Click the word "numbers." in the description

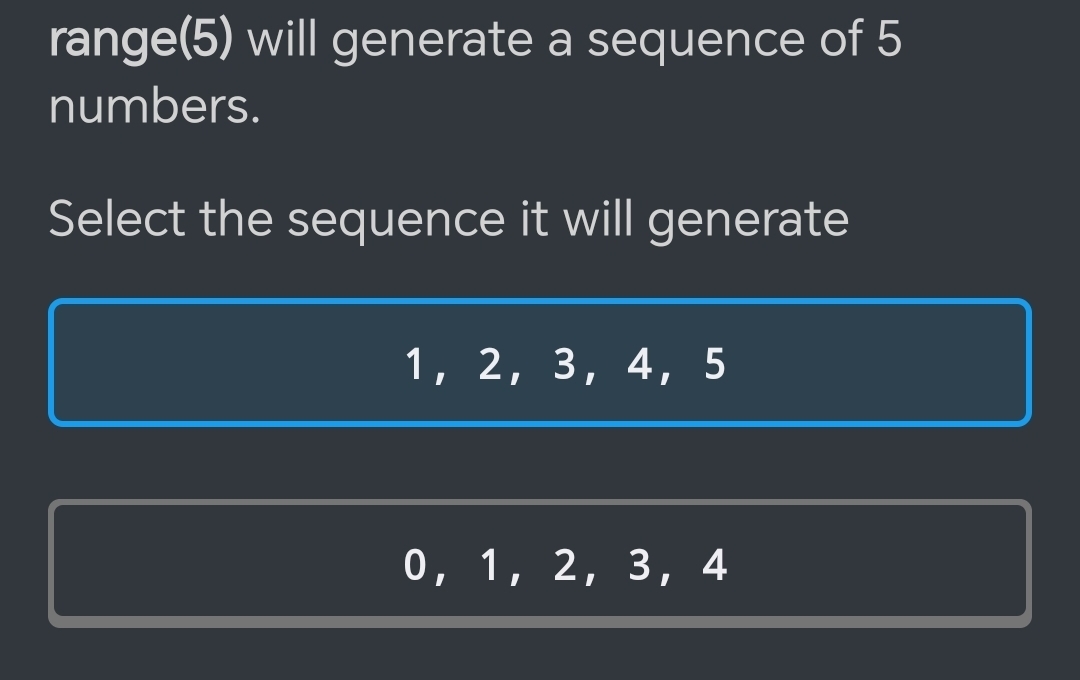(x=155, y=106)
